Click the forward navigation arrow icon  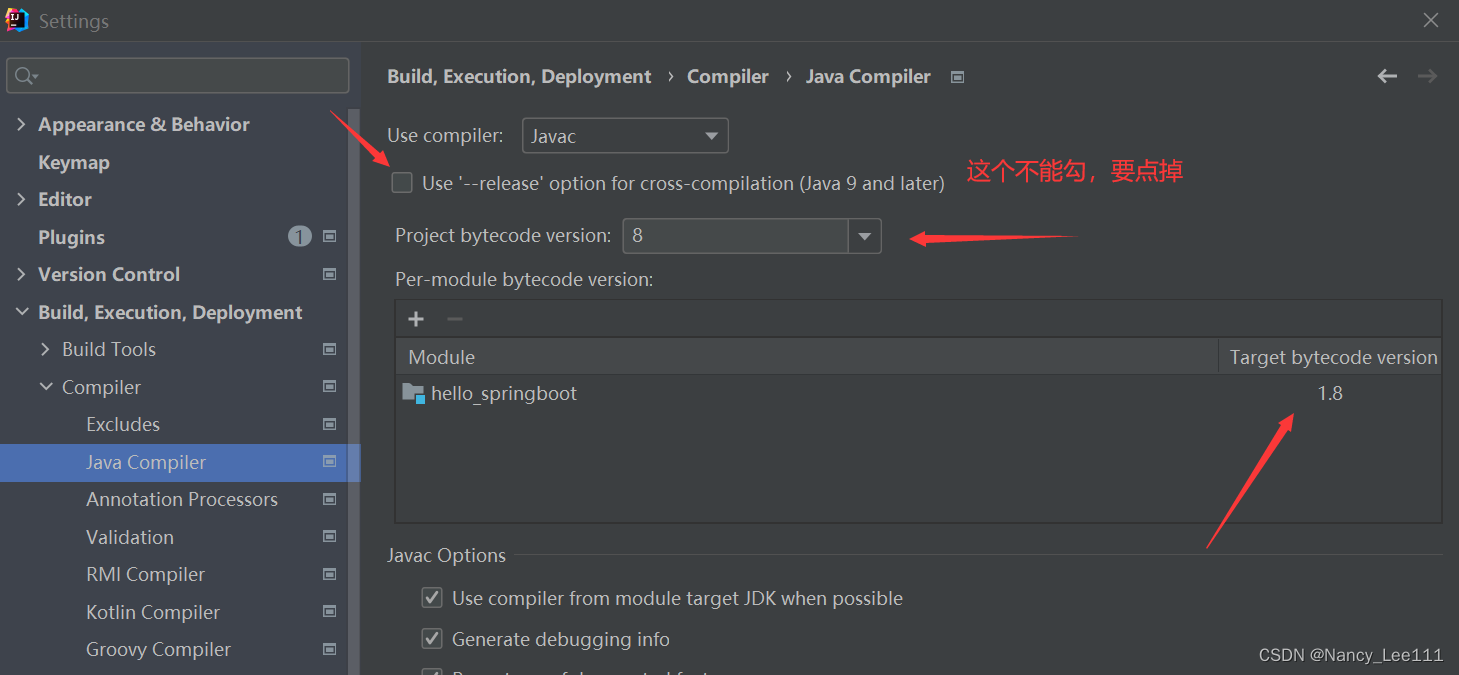pyautogui.click(x=1427, y=75)
